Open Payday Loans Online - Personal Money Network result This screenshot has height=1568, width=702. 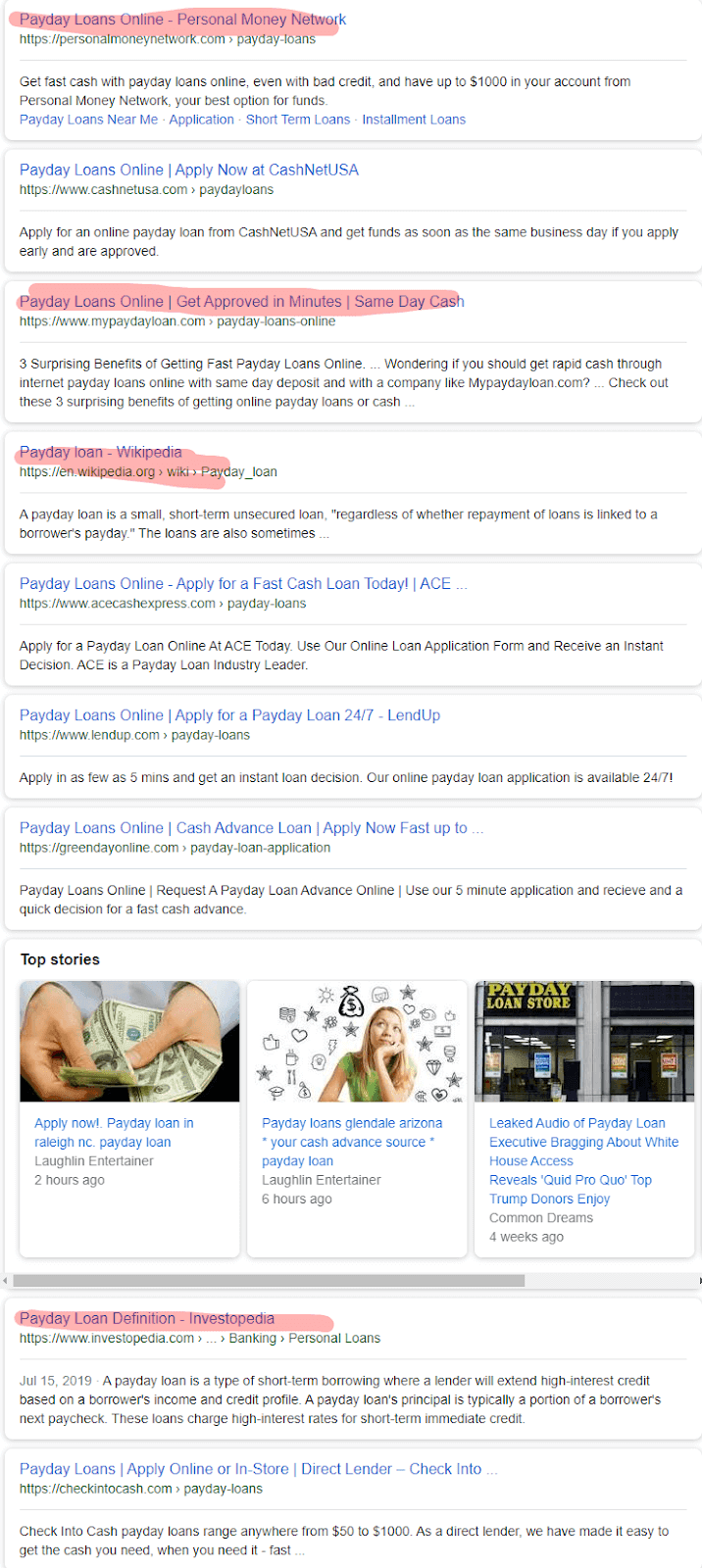tap(182, 20)
